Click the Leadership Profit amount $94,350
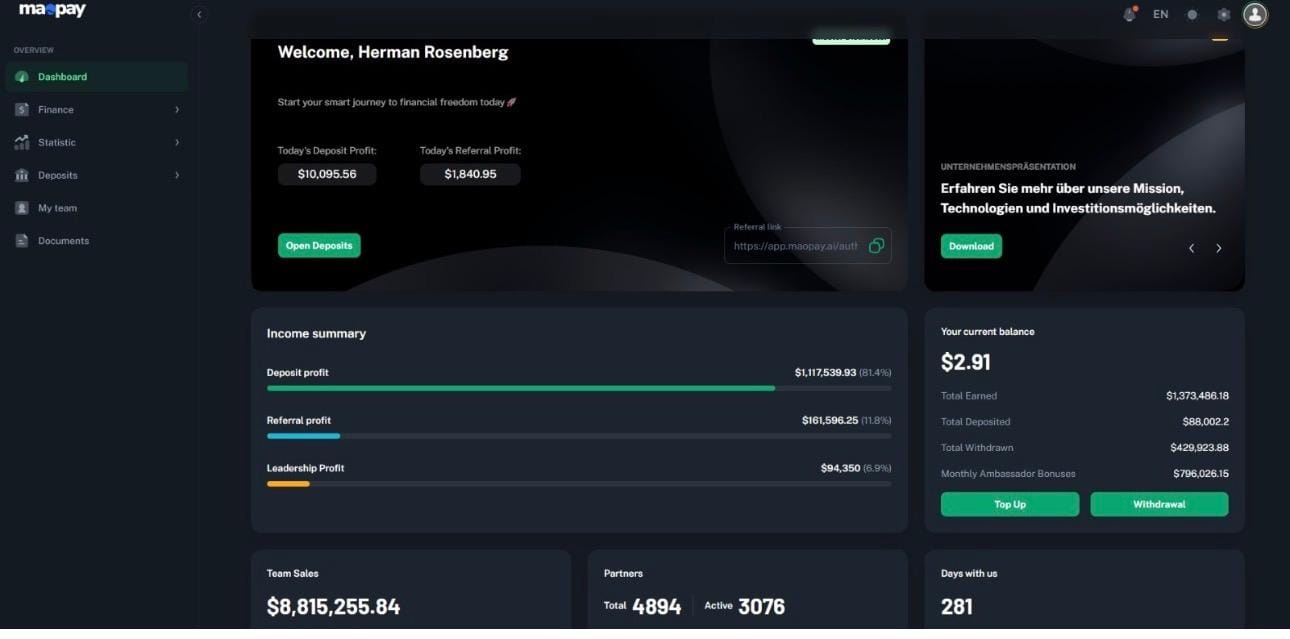Viewport: 1290px width, 639px height. click(x=840, y=468)
